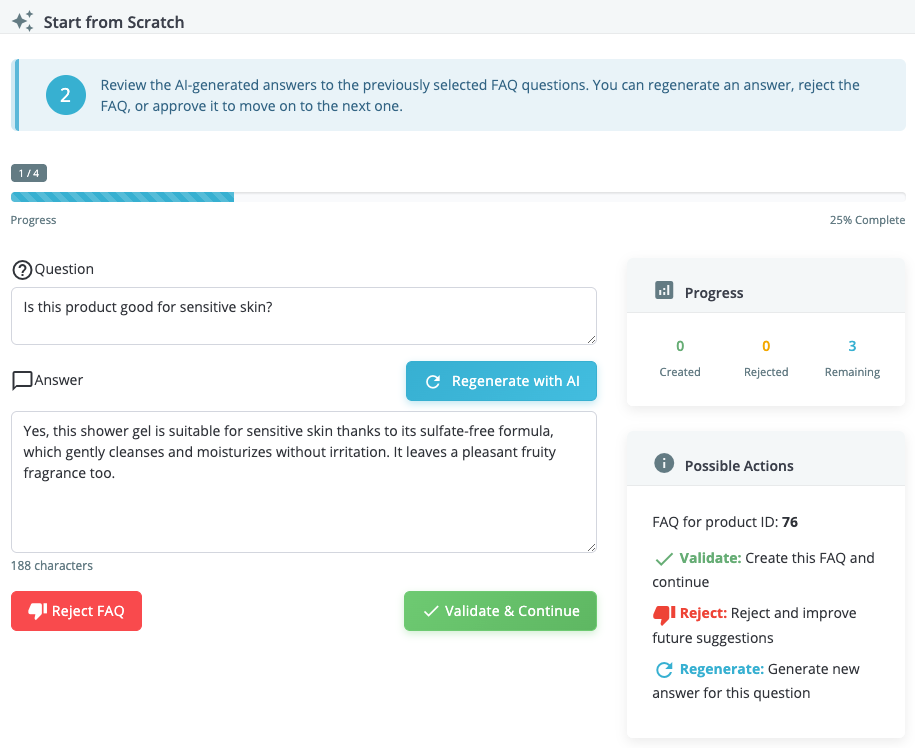Click the striped progress bar
This screenshot has height=748, width=915.
point(122,197)
